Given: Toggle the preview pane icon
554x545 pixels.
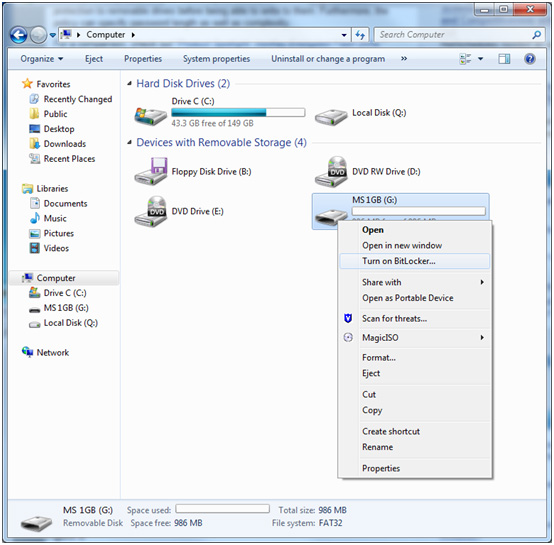Looking at the screenshot, I should tap(504, 59).
